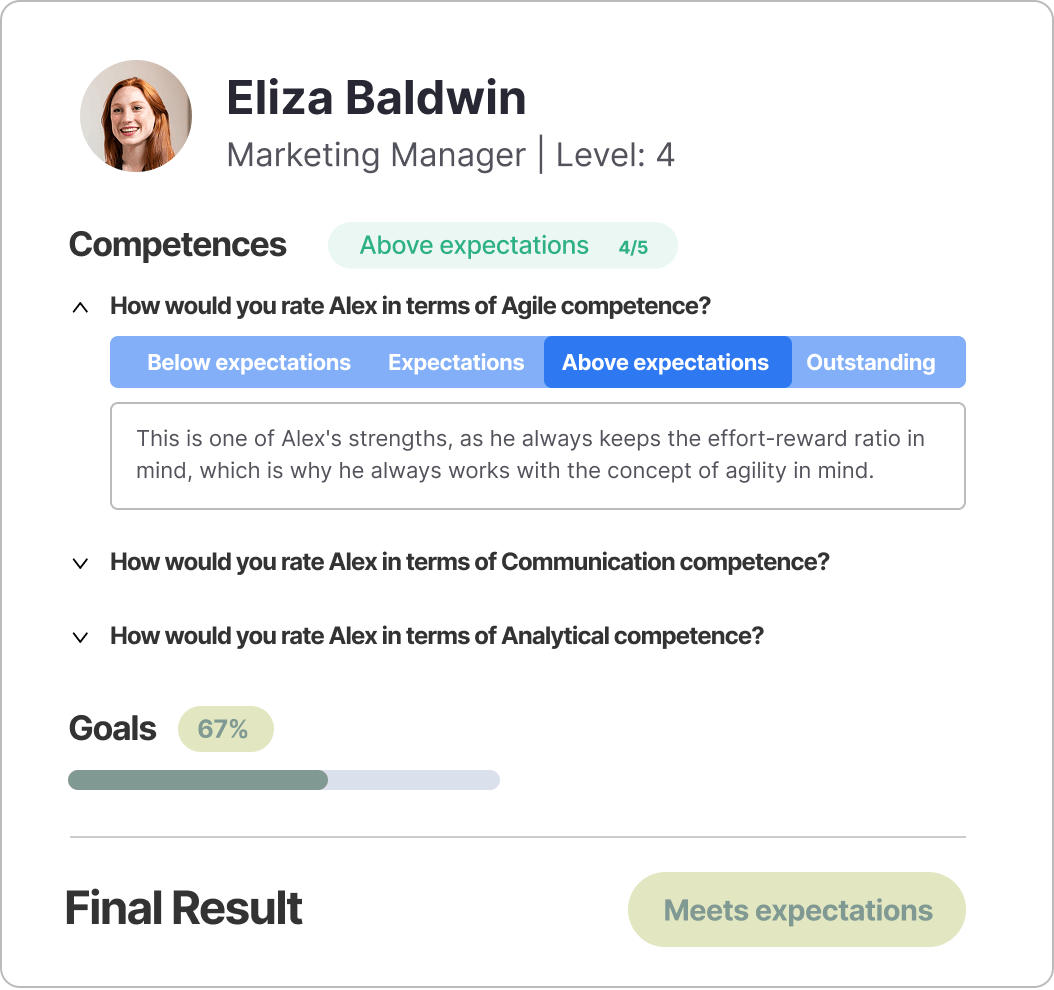
Task: Select the Expectations rating for Agile
Action: [456, 362]
